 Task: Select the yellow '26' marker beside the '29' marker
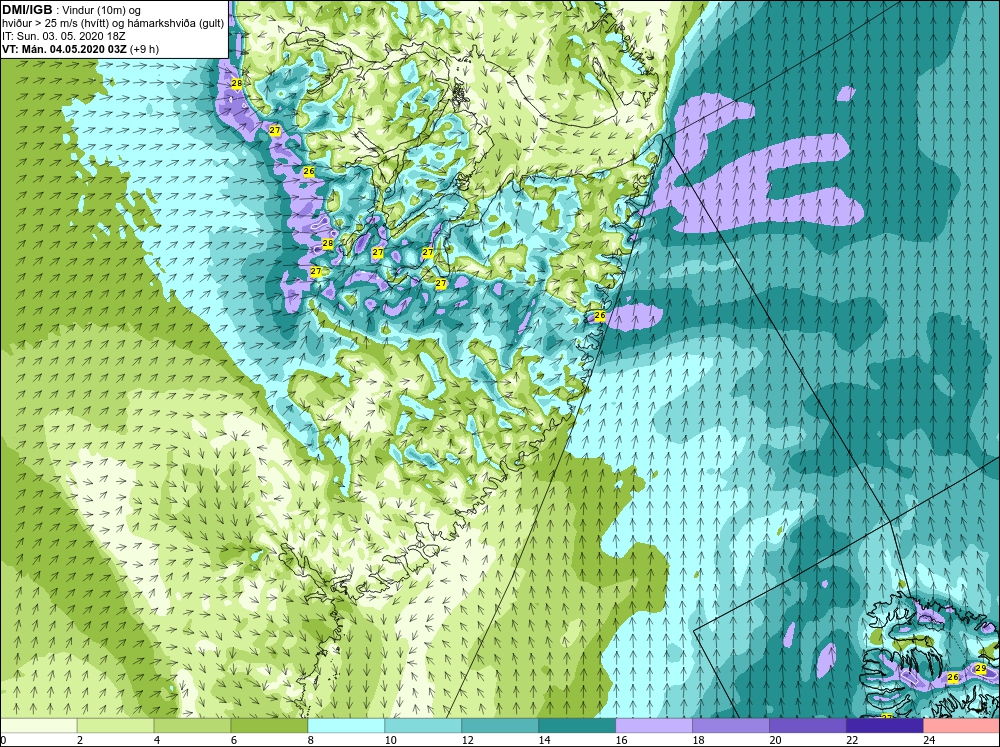click(953, 677)
